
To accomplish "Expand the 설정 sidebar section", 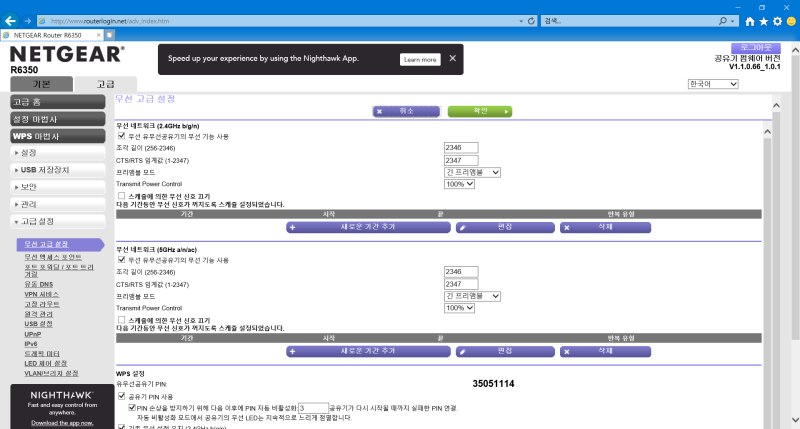I will point(58,153).
